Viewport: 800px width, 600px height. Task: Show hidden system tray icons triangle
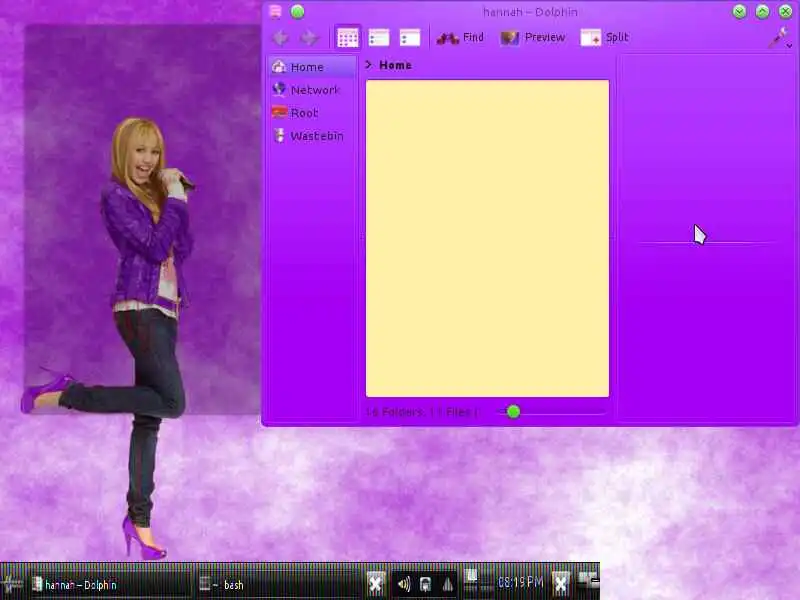click(447, 584)
